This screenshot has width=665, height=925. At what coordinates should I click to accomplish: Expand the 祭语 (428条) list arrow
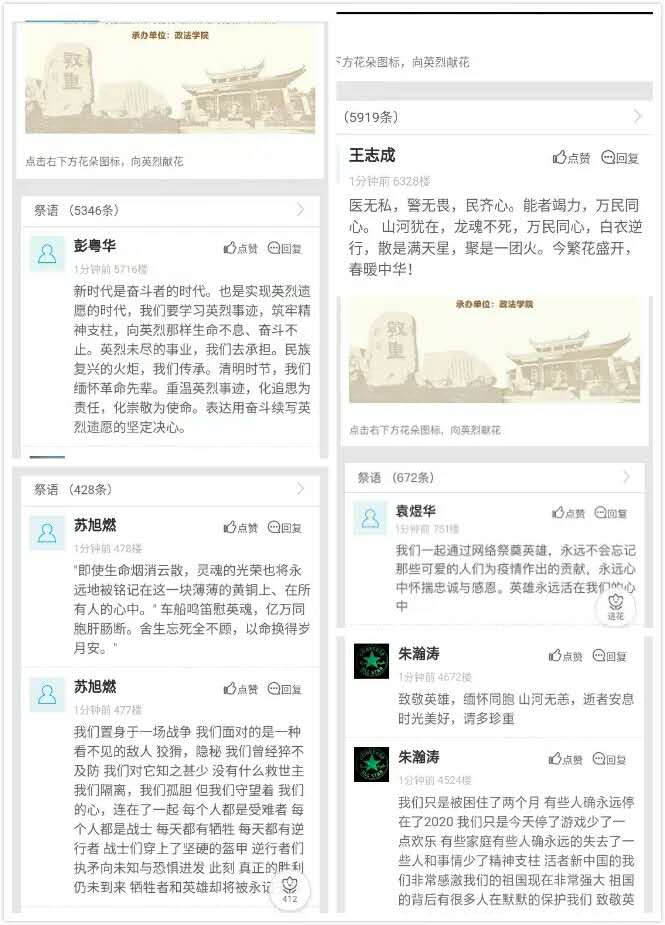(301, 488)
